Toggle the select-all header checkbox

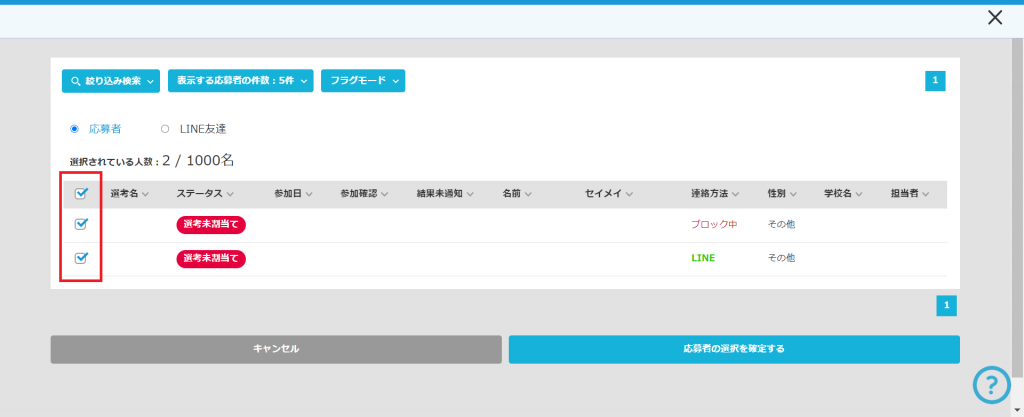click(82, 194)
